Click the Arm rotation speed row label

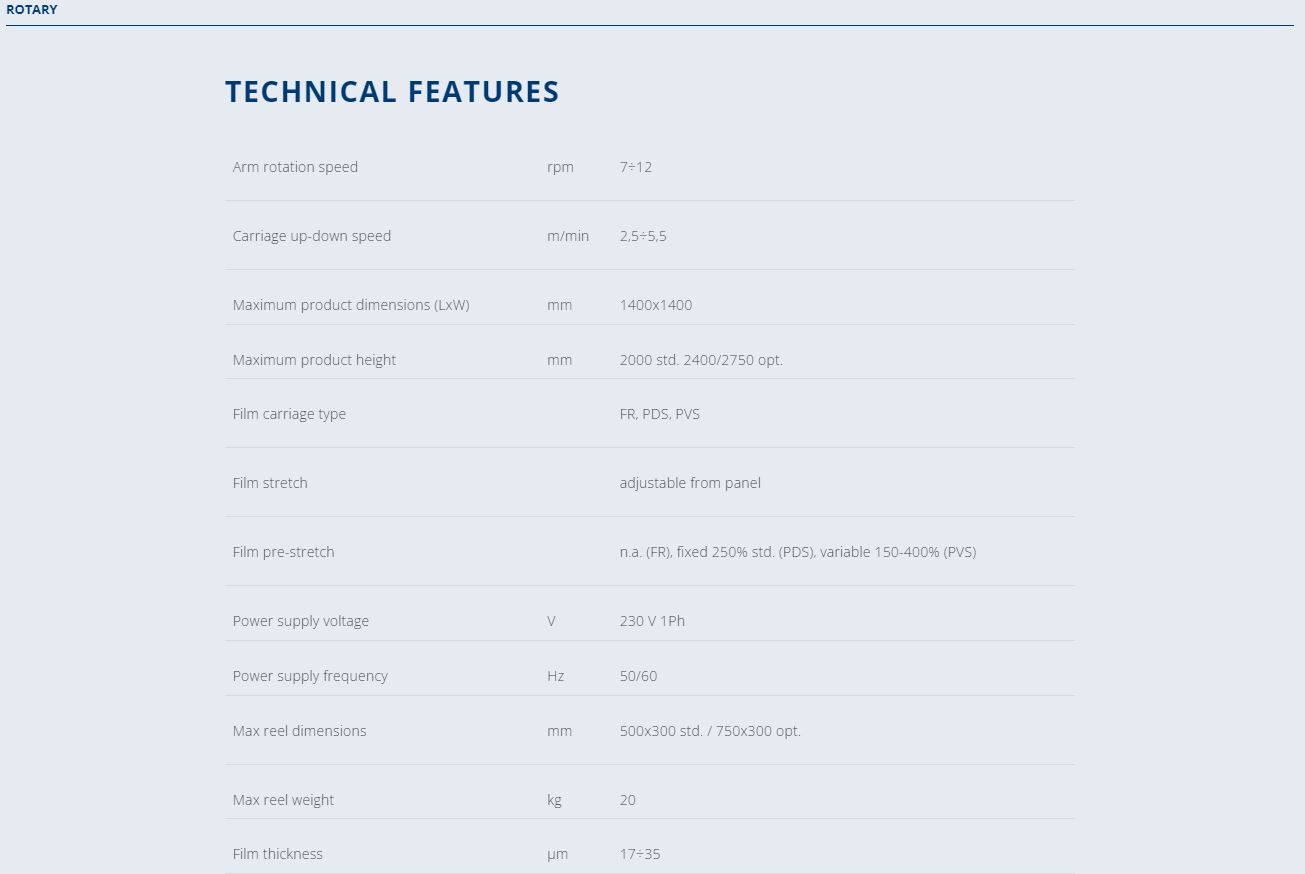click(x=295, y=167)
